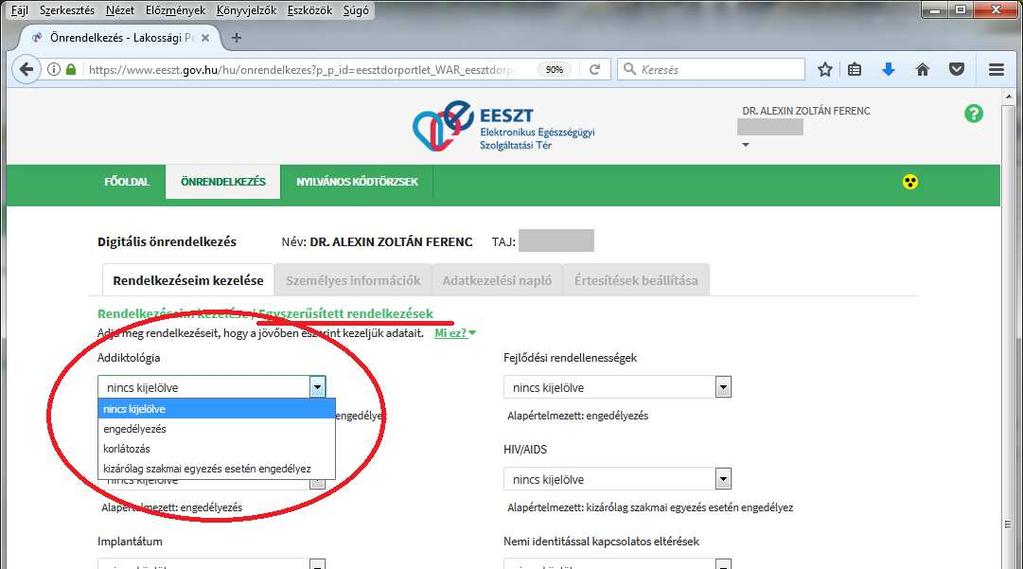Switch to Adatkezelési napló tab
1023x569 pixels.
click(497, 280)
